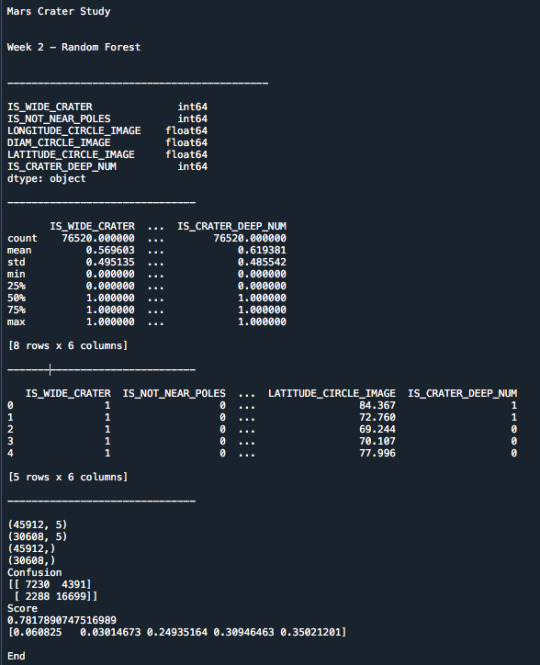The width and height of the screenshot is (540, 665).
Task: Click the '75%' row label
Action: 16,310
